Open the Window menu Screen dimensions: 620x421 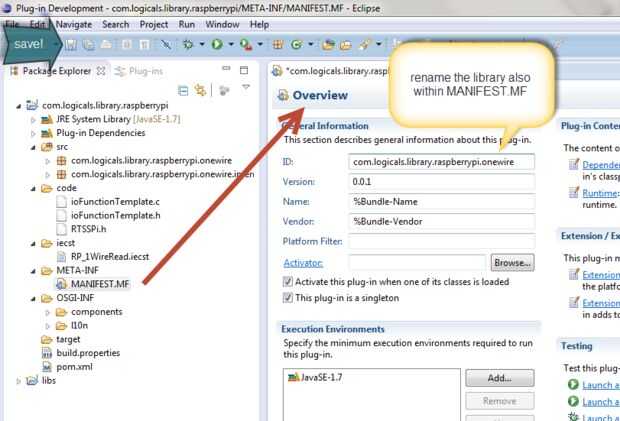[x=222, y=25]
